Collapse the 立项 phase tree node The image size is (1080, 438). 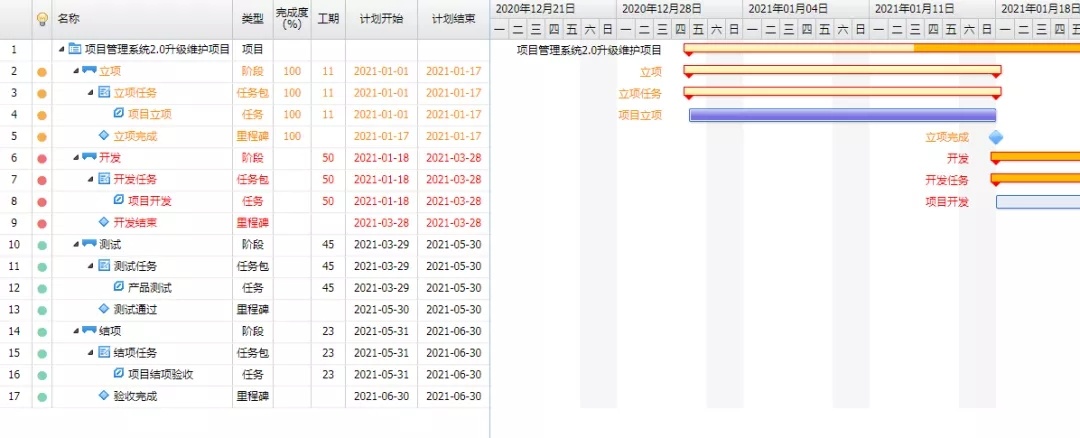click(x=76, y=71)
